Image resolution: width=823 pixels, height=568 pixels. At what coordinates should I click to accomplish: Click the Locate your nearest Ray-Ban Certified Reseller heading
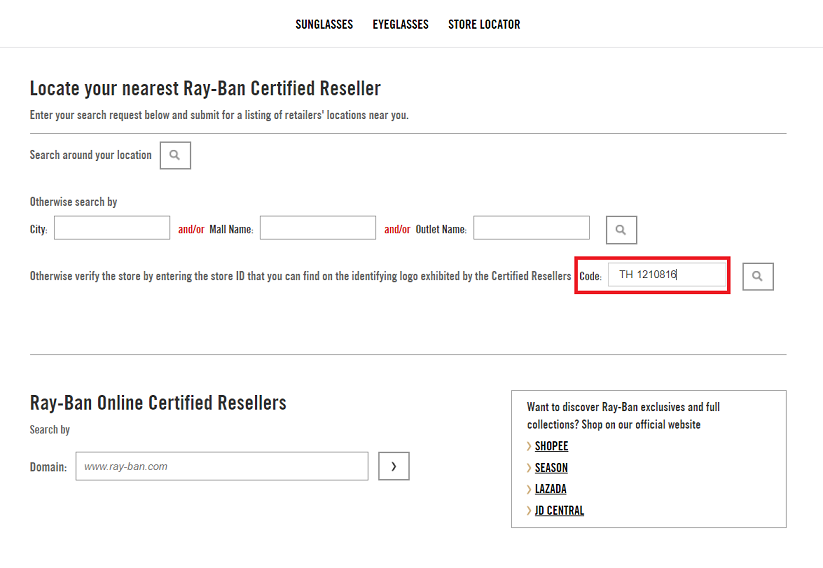(x=205, y=88)
